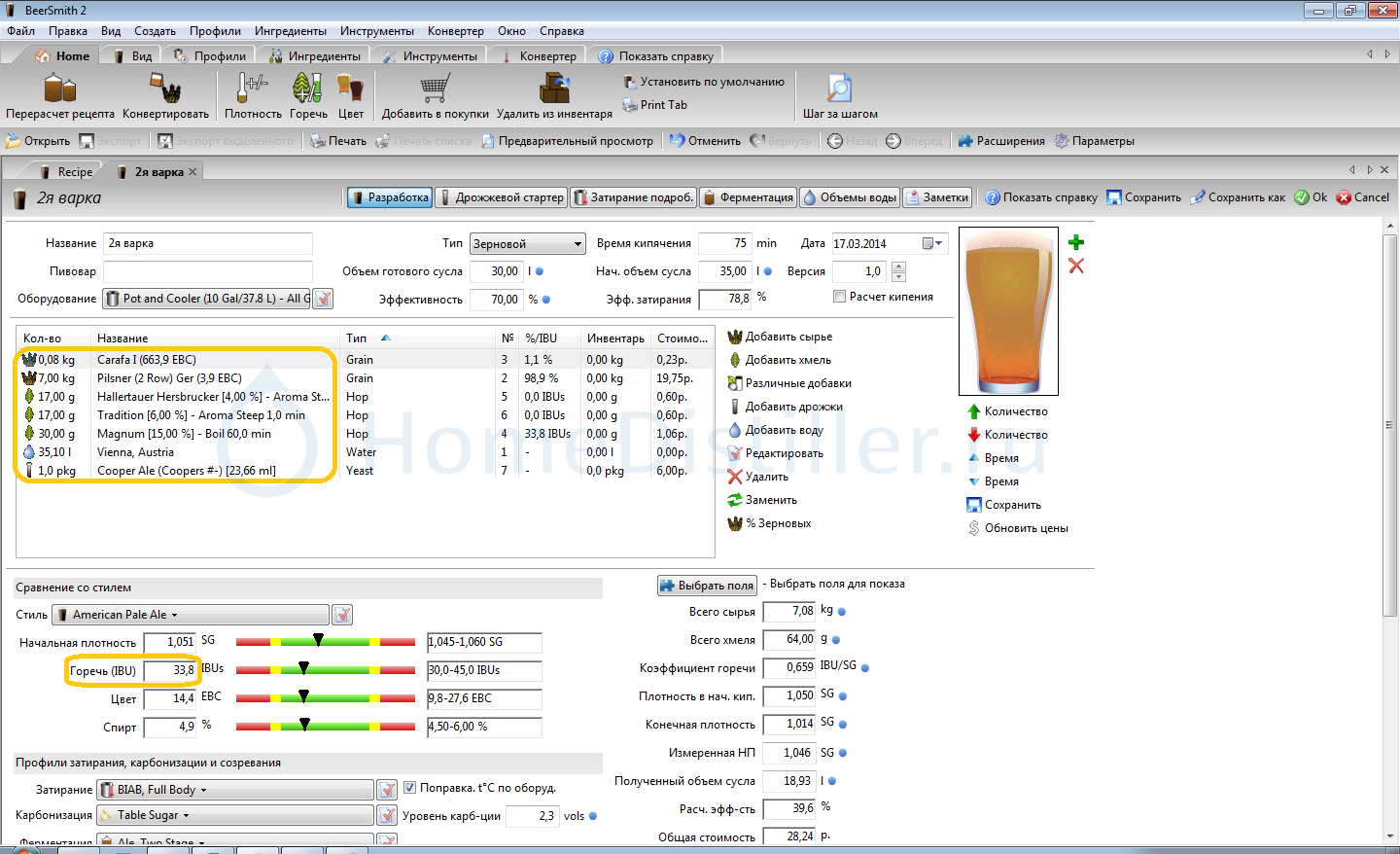Click Ok button
Image resolution: width=1400 pixels, height=854 pixels.
(1311, 197)
